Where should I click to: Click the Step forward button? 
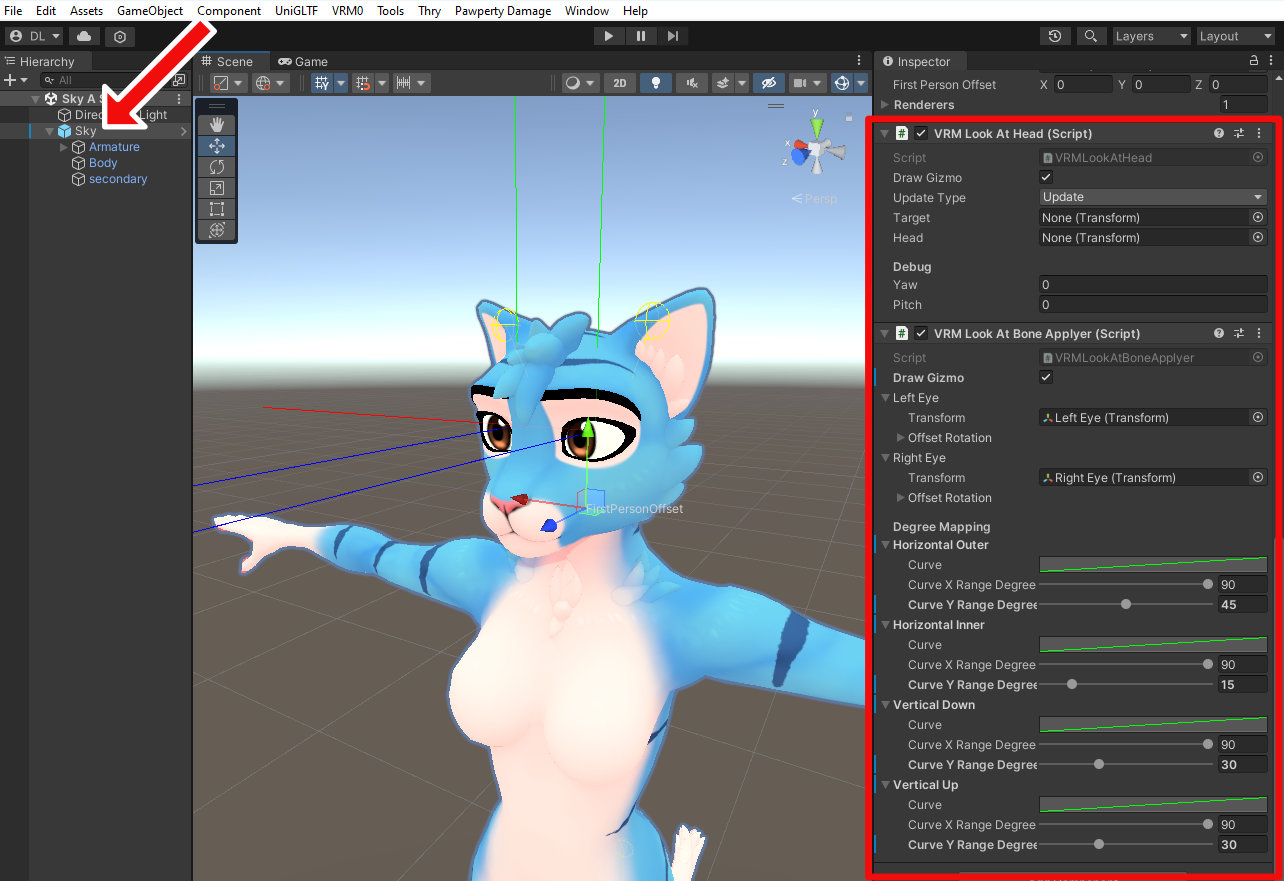click(x=673, y=36)
